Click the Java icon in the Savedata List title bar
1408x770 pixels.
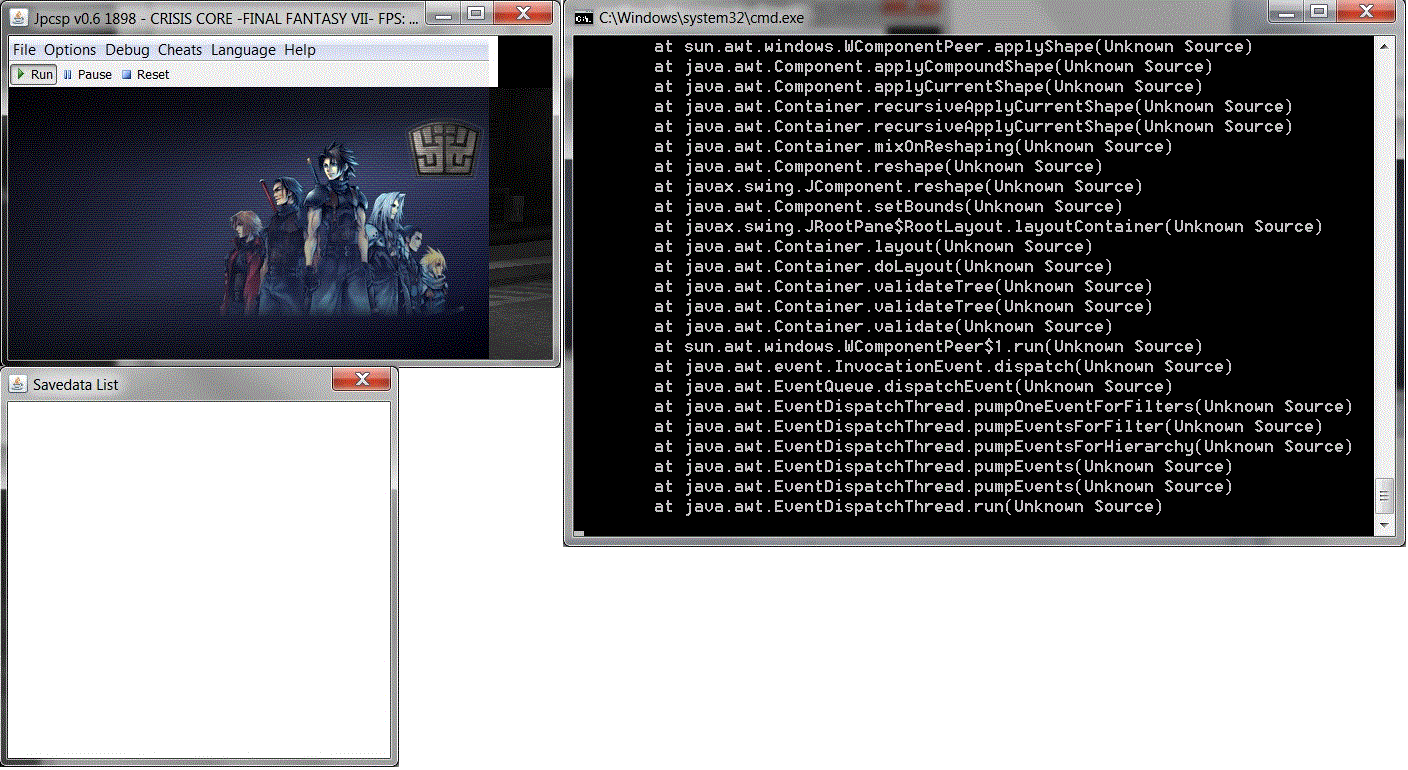[19, 384]
